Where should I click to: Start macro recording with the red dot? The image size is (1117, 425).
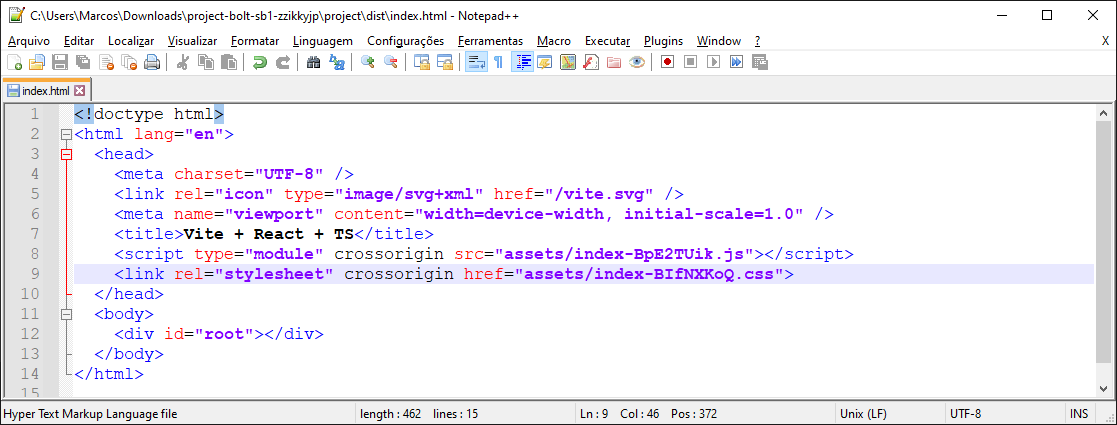(x=667, y=63)
